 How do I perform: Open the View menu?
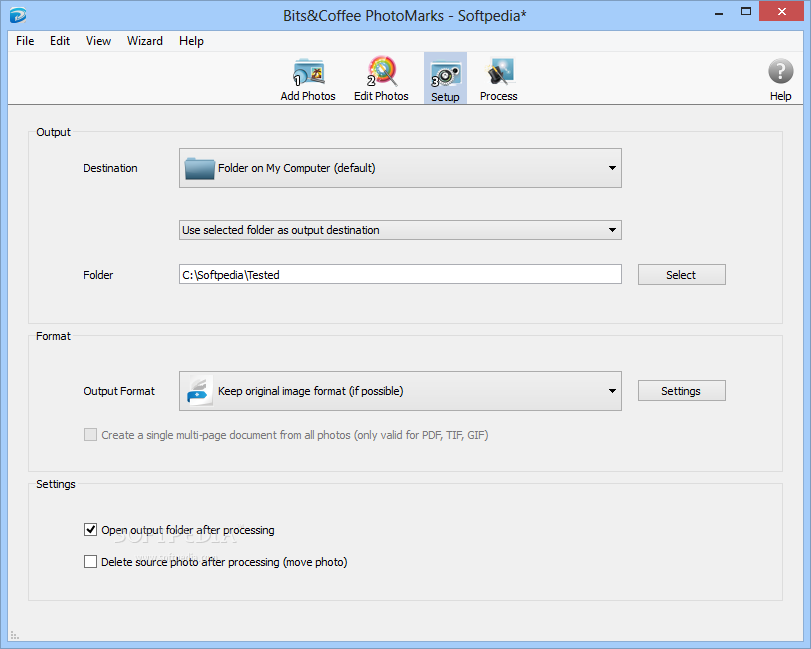[x=98, y=41]
